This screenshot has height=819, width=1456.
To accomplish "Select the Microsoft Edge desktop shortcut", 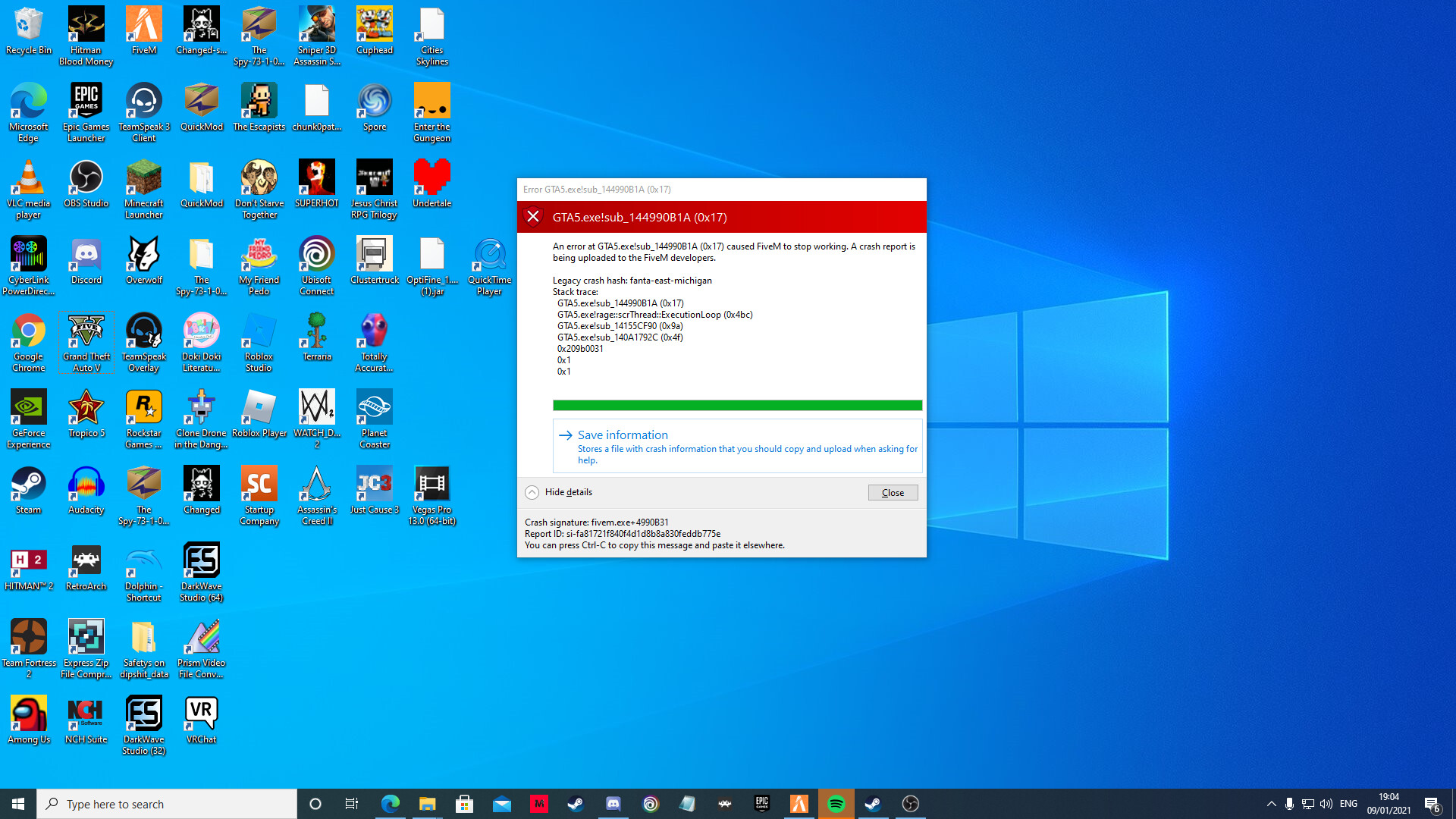I will pos(29,113).
